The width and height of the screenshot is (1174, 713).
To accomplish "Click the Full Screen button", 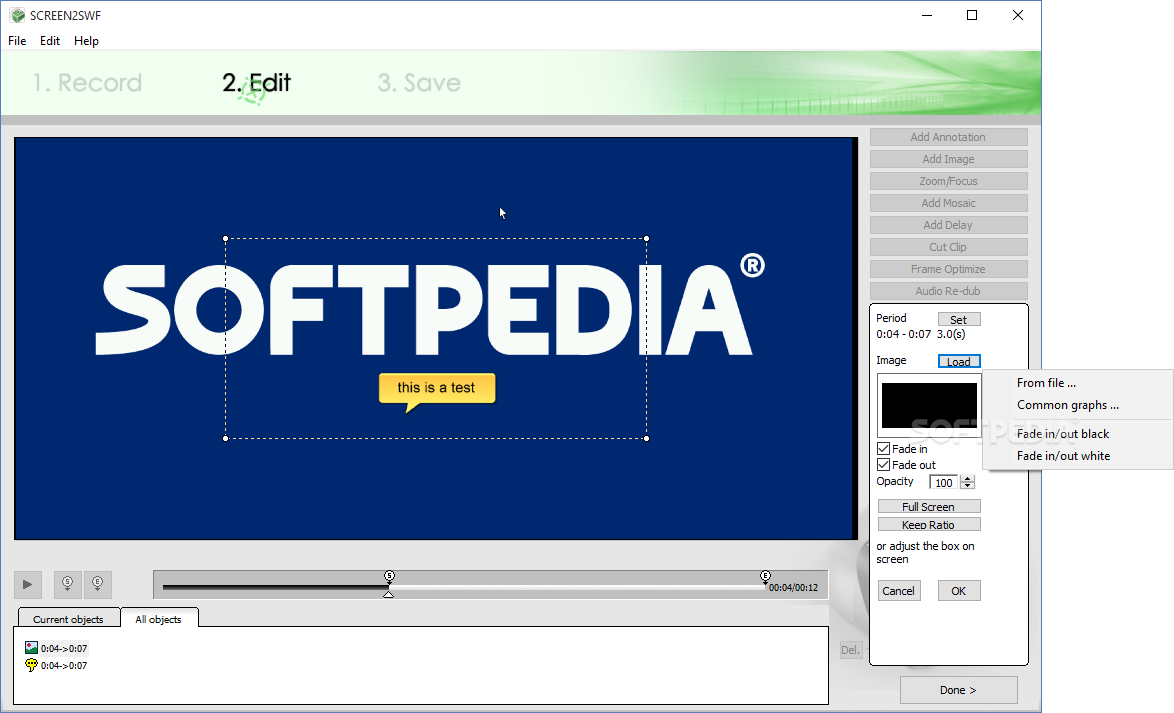I will coord(928,507).
